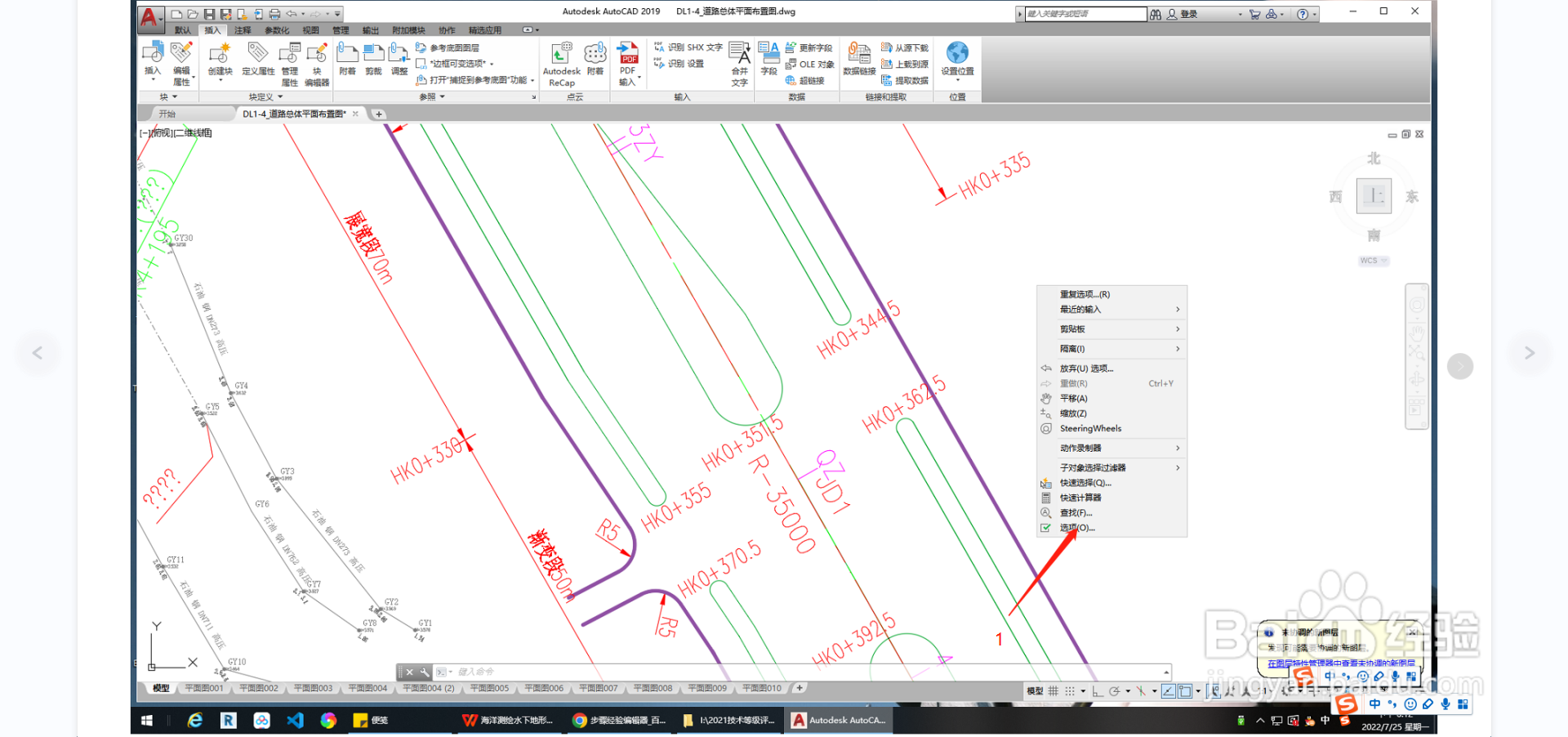Viewport: 1568px width, 737px height.
Task: Click the Adjust (调整) reference icon
Action: [399, 59]
